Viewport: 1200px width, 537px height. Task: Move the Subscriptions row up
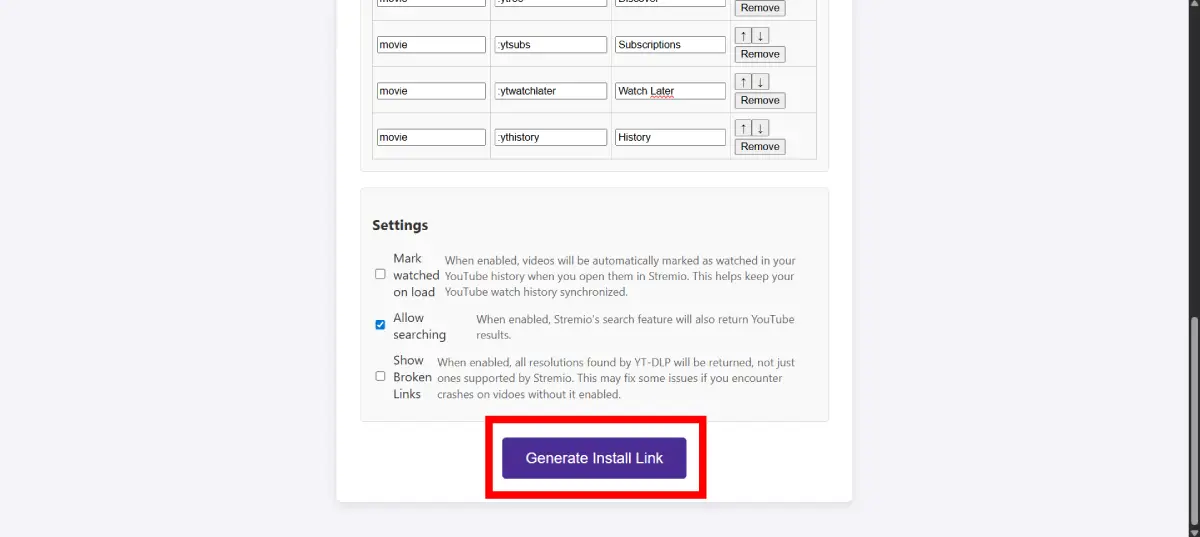[x=742, y=36]
